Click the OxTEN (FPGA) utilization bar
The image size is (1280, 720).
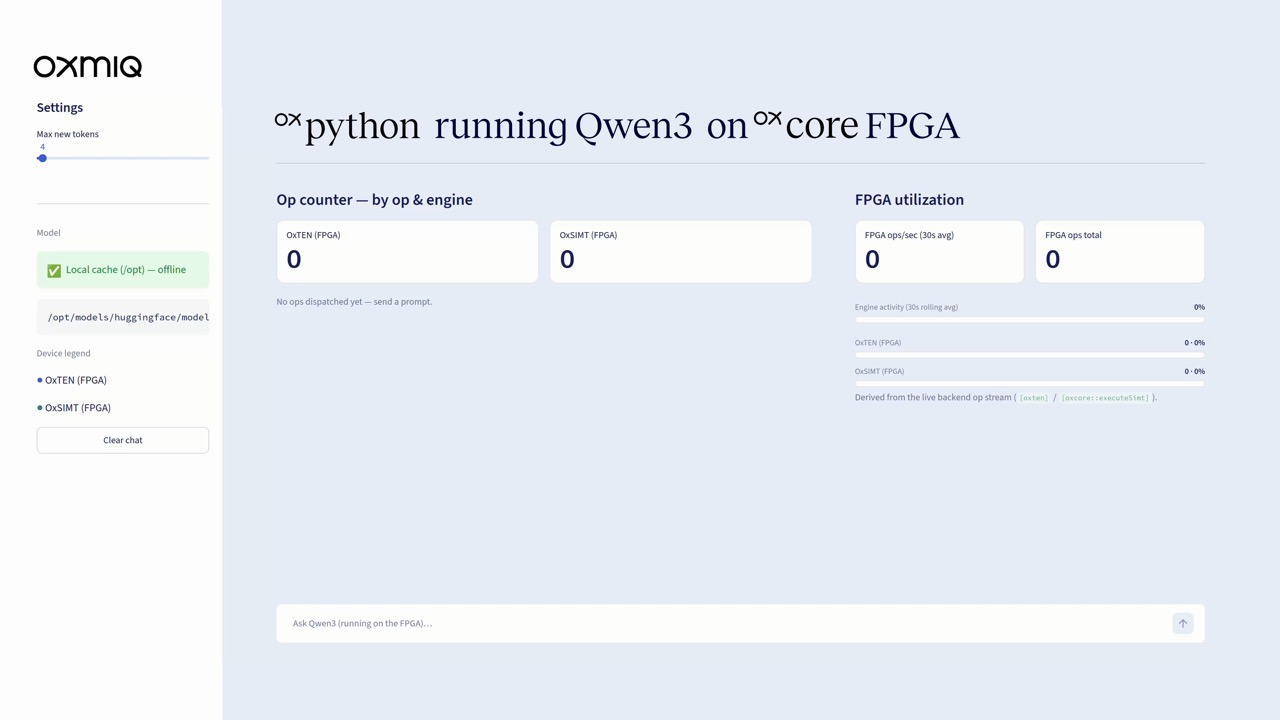click(1030, 354)
